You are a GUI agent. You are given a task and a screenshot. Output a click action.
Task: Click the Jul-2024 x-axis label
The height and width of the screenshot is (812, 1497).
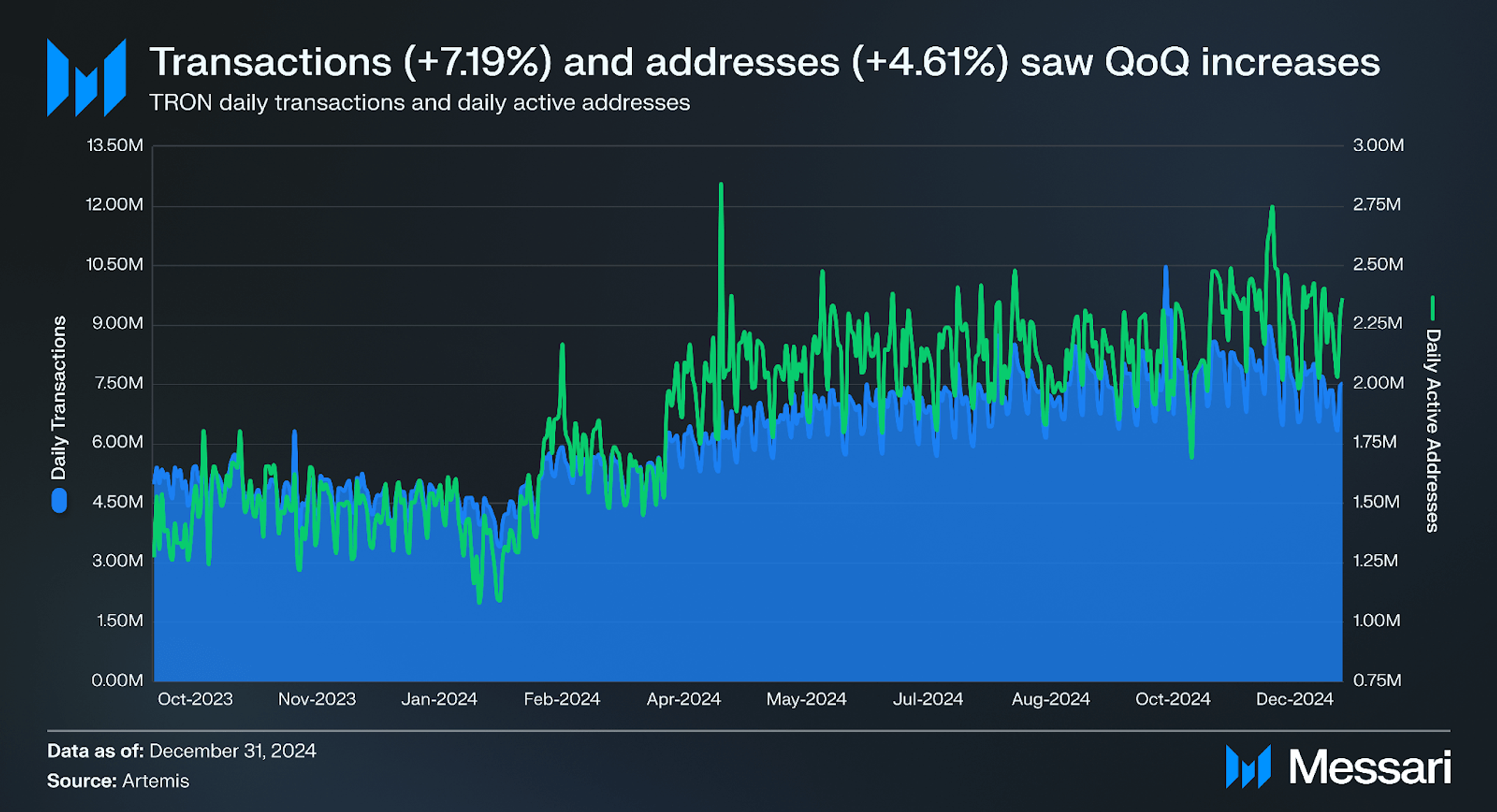[927, 699]
